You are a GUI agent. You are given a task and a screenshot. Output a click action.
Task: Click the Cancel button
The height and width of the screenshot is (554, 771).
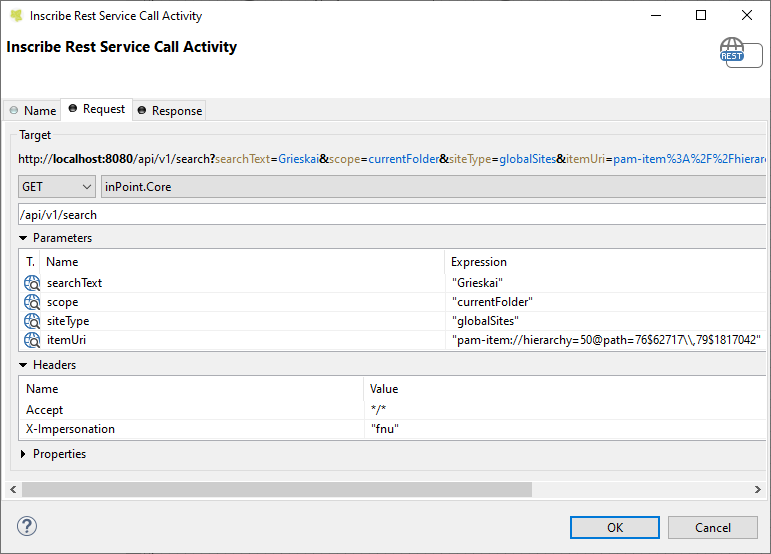click(712, 527)
